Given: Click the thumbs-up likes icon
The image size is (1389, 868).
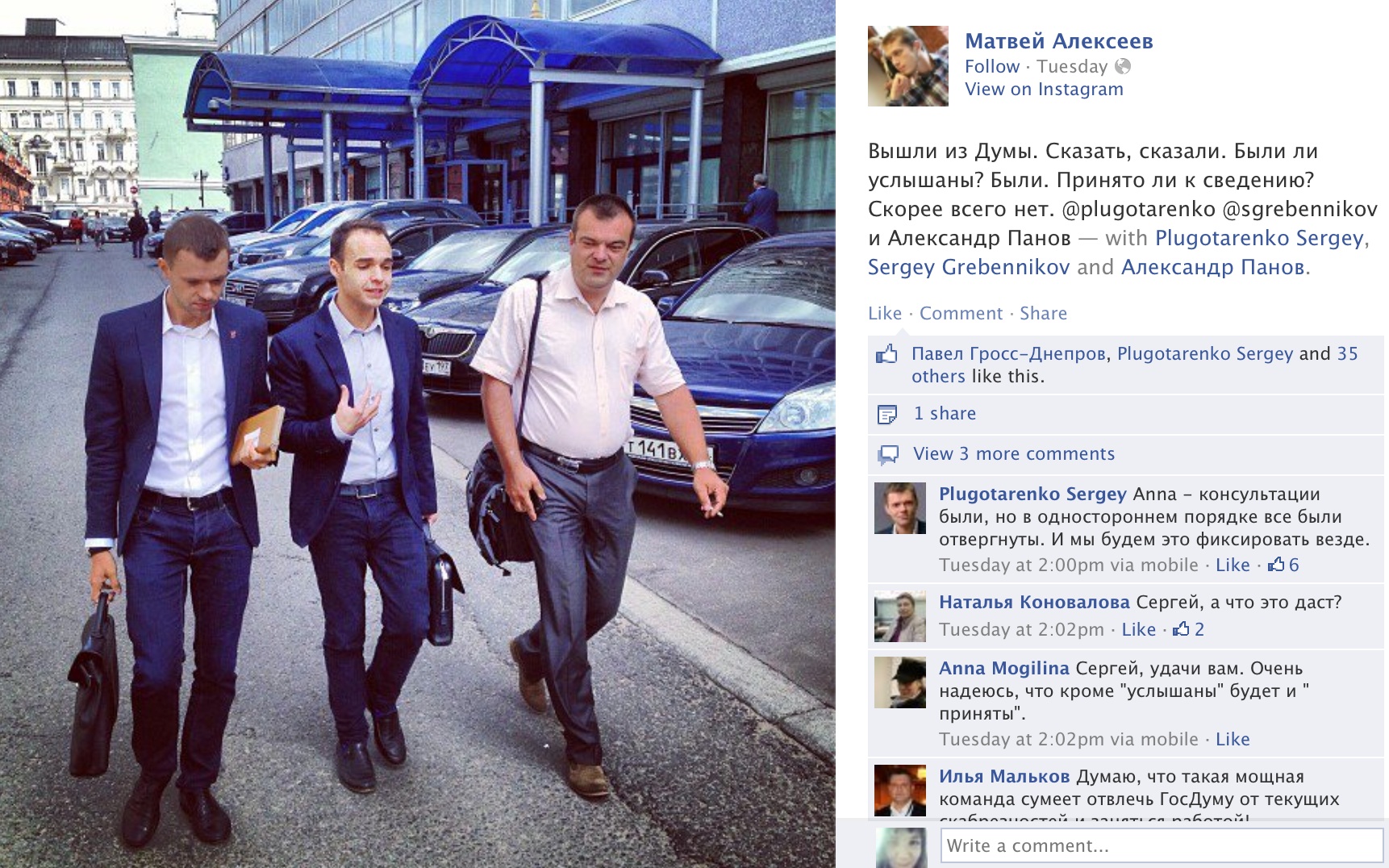Looking at the screenshot, I should tap(887, 354).
